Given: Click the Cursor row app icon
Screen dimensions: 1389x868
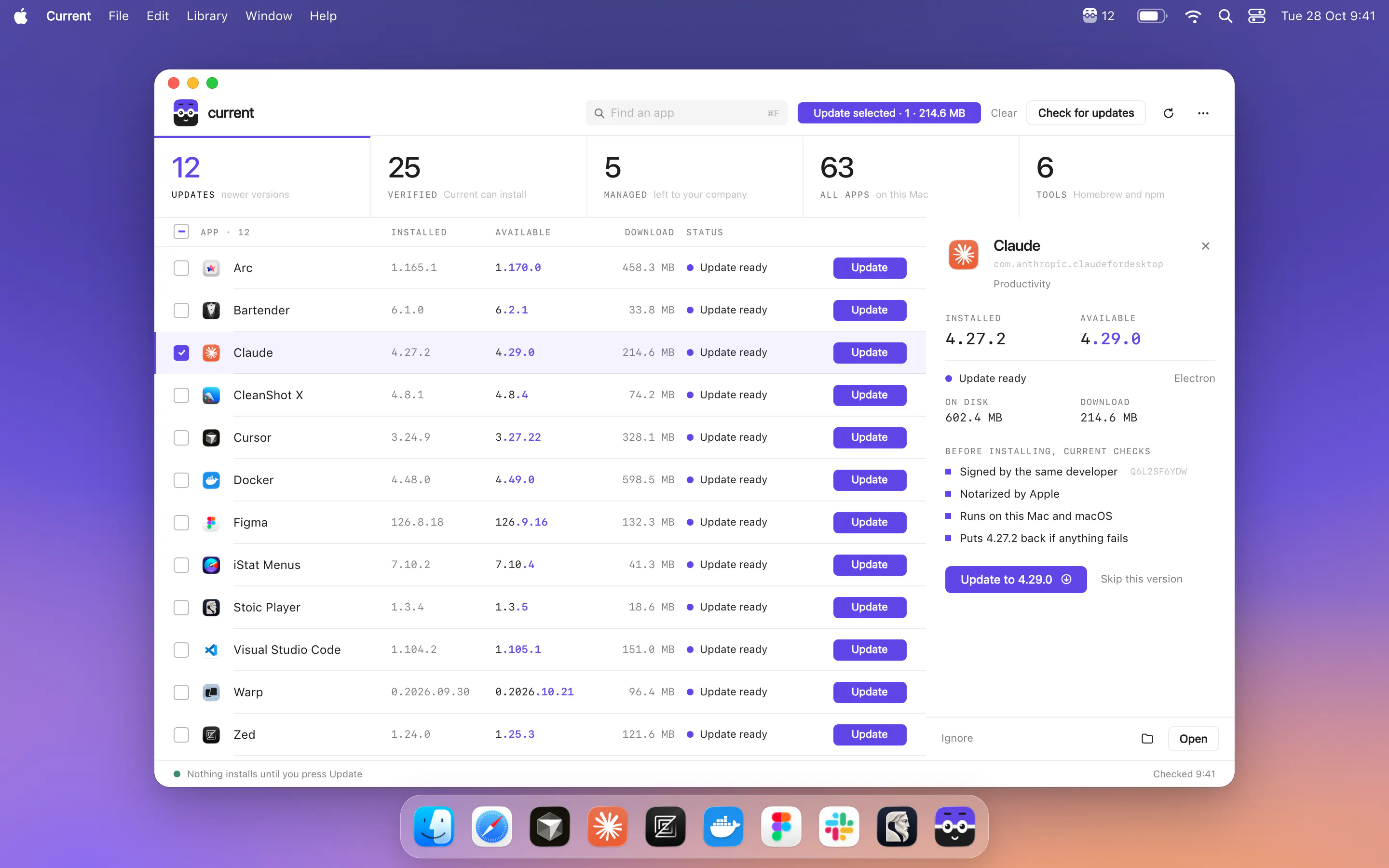Looking at the screenshot, I should [211, 438].
